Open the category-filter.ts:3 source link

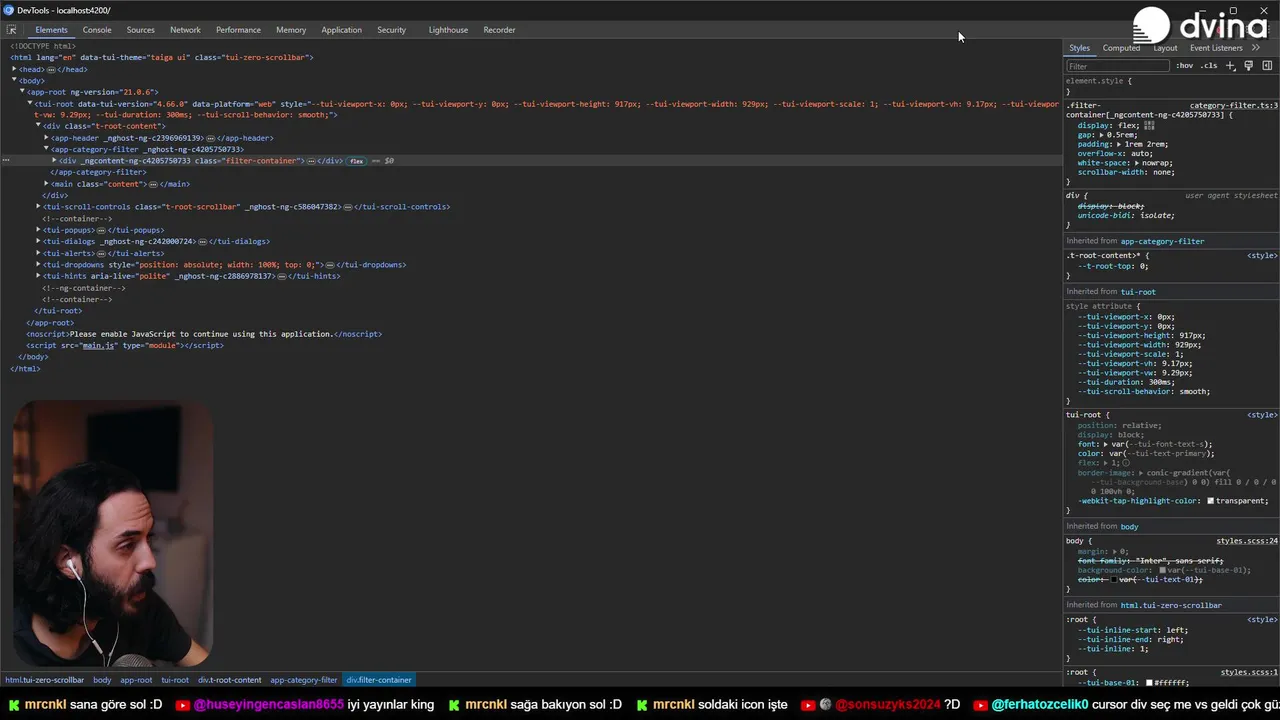point(1234,105)
